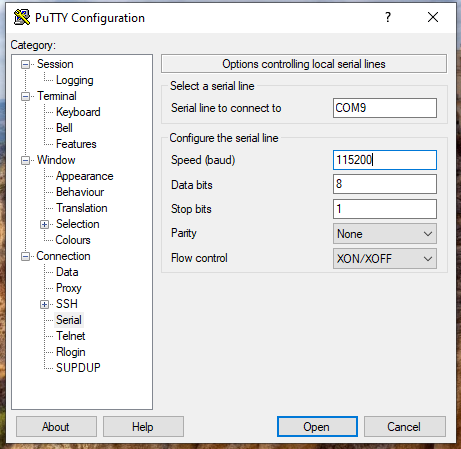Click the Stop bits field

tap(385, 209)
